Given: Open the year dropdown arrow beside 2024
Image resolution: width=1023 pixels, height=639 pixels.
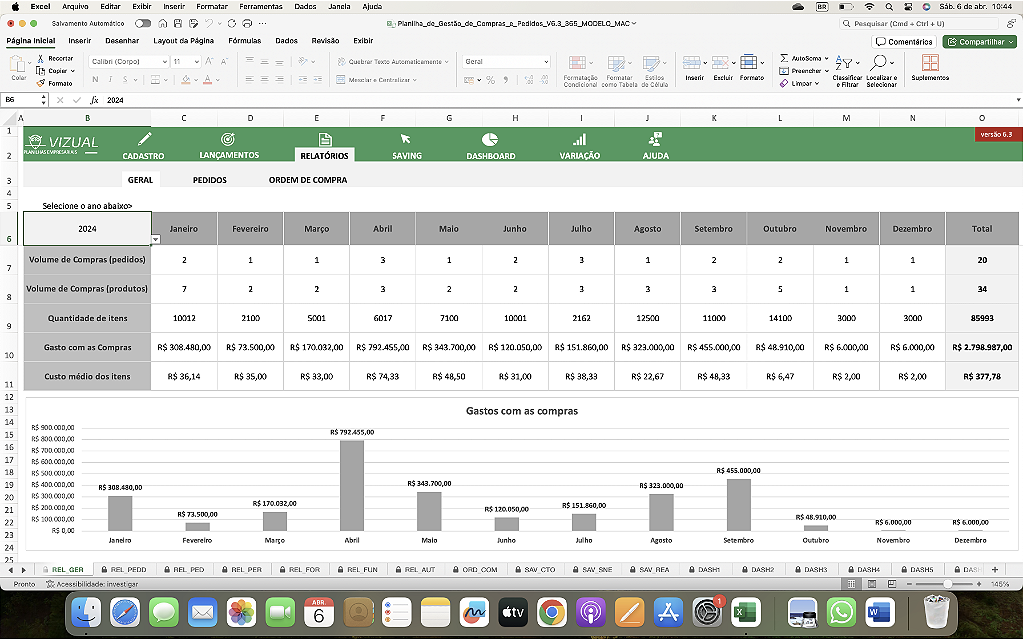Looking at the screenshot, I should point(155,240).
